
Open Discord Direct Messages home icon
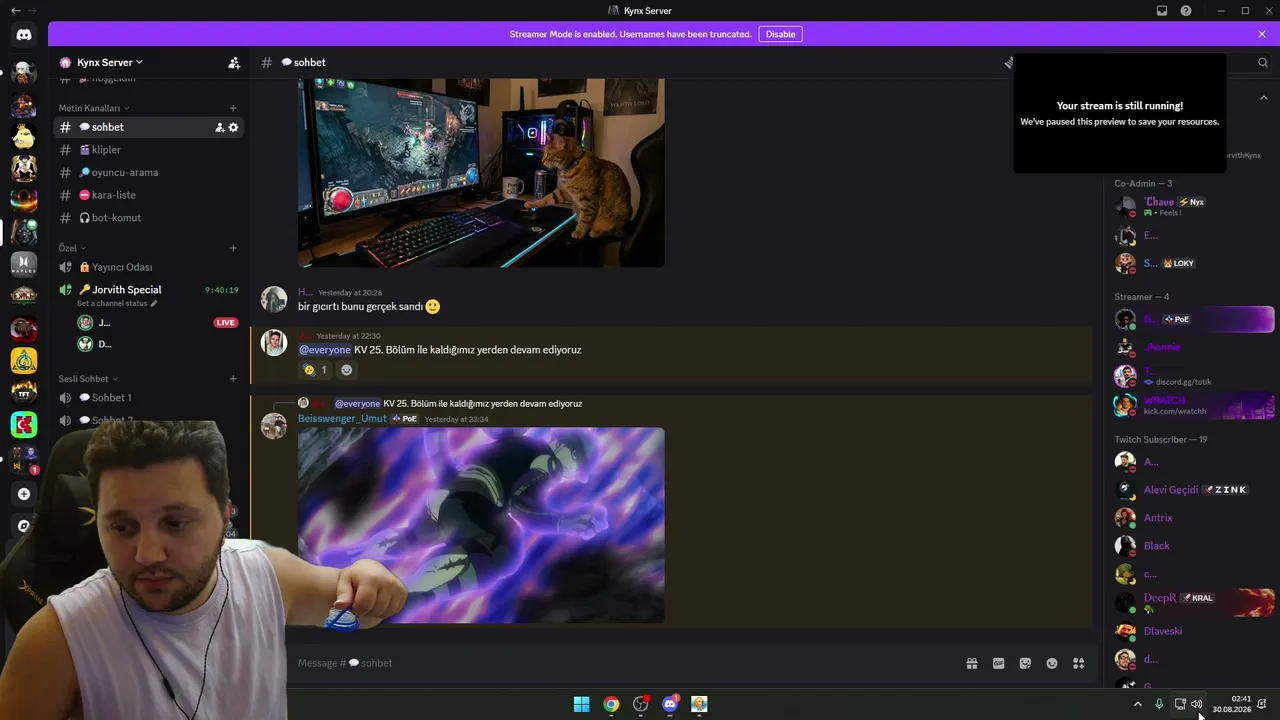[x=24, y=35]
